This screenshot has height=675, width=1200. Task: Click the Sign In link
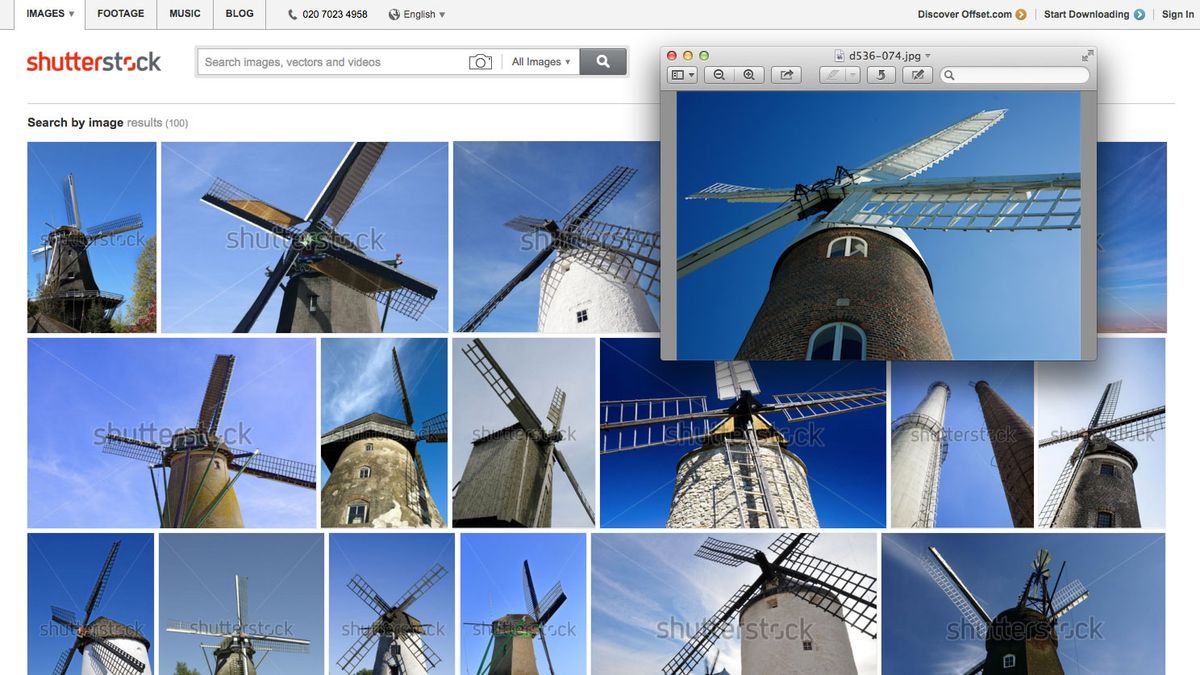click(1176, 14)
